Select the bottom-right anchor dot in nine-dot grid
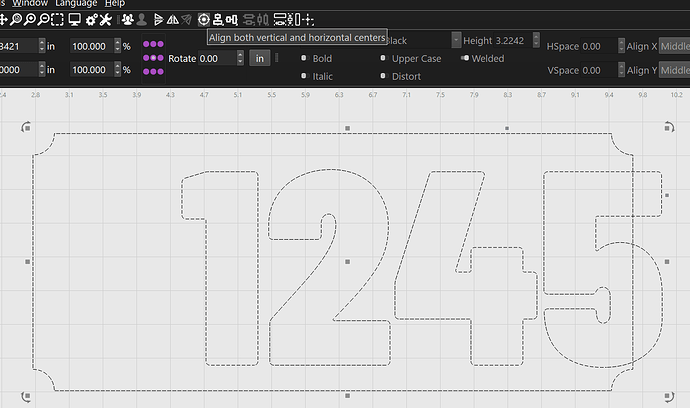 160,71
